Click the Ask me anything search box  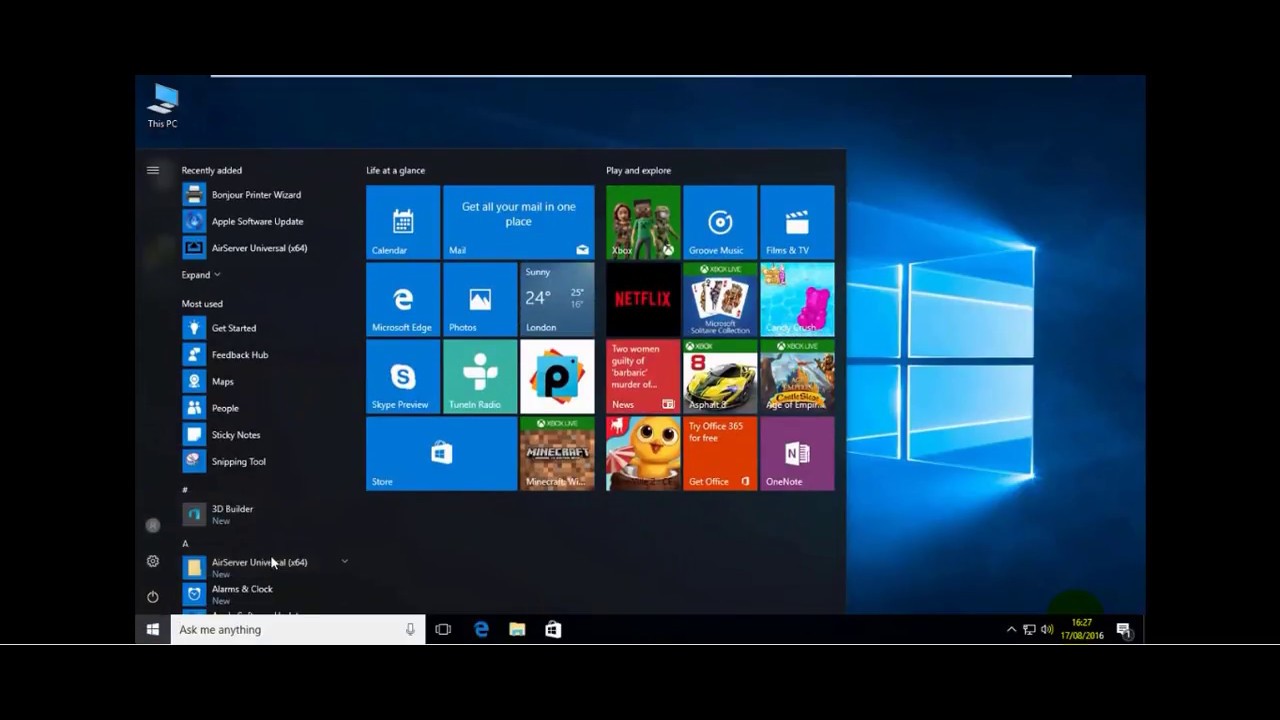pos(298,629)
